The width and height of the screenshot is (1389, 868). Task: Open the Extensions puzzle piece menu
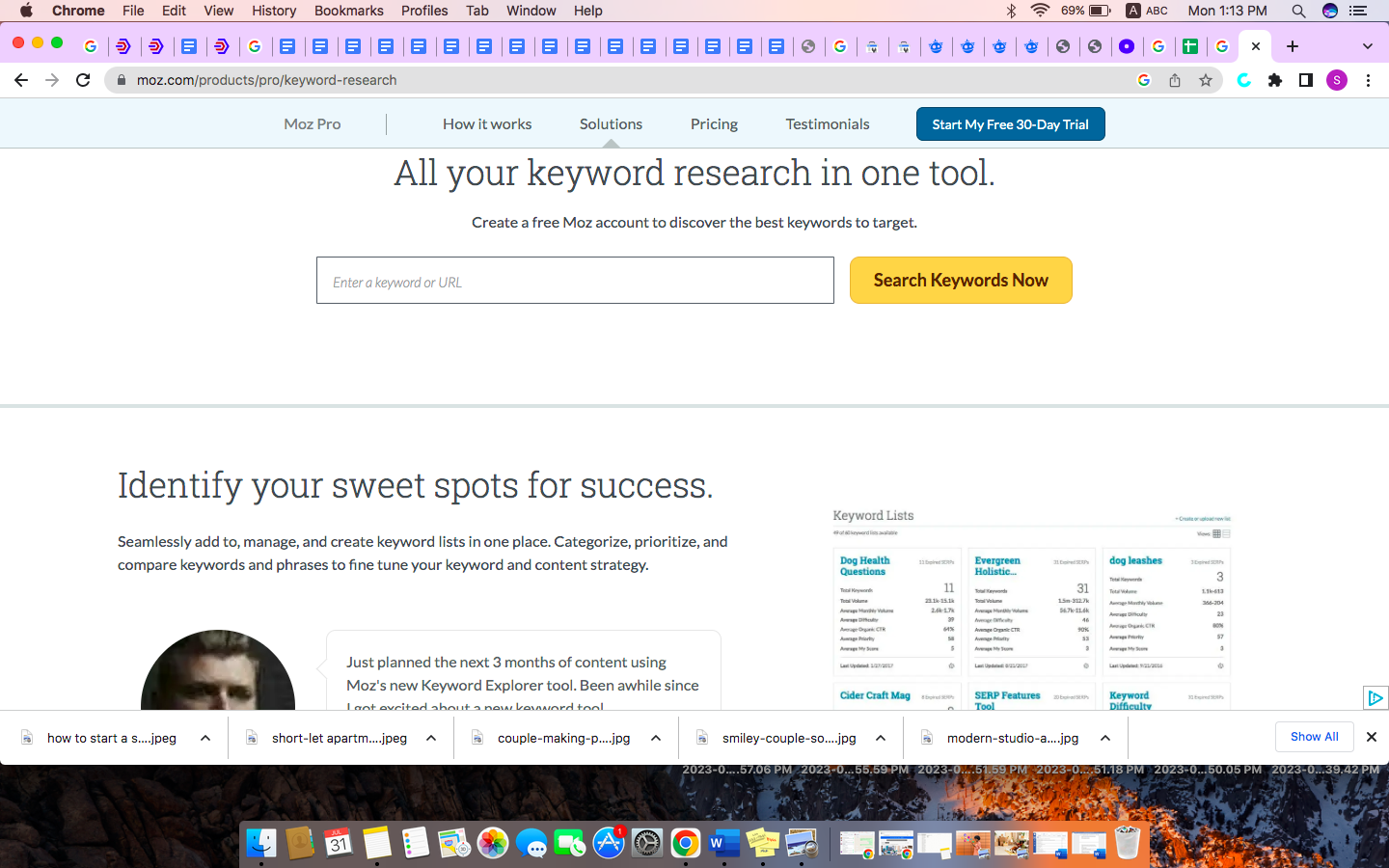point(1275,80)
